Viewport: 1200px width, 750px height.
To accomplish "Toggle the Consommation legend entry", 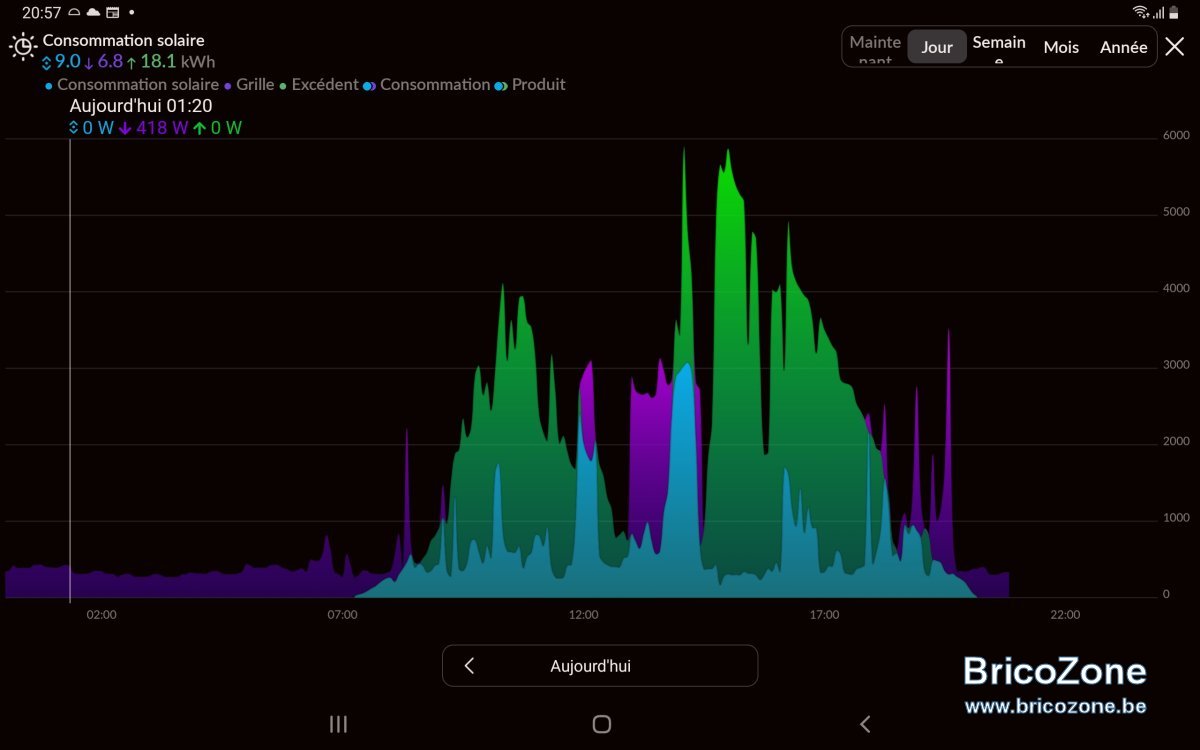I will [427, 85].
